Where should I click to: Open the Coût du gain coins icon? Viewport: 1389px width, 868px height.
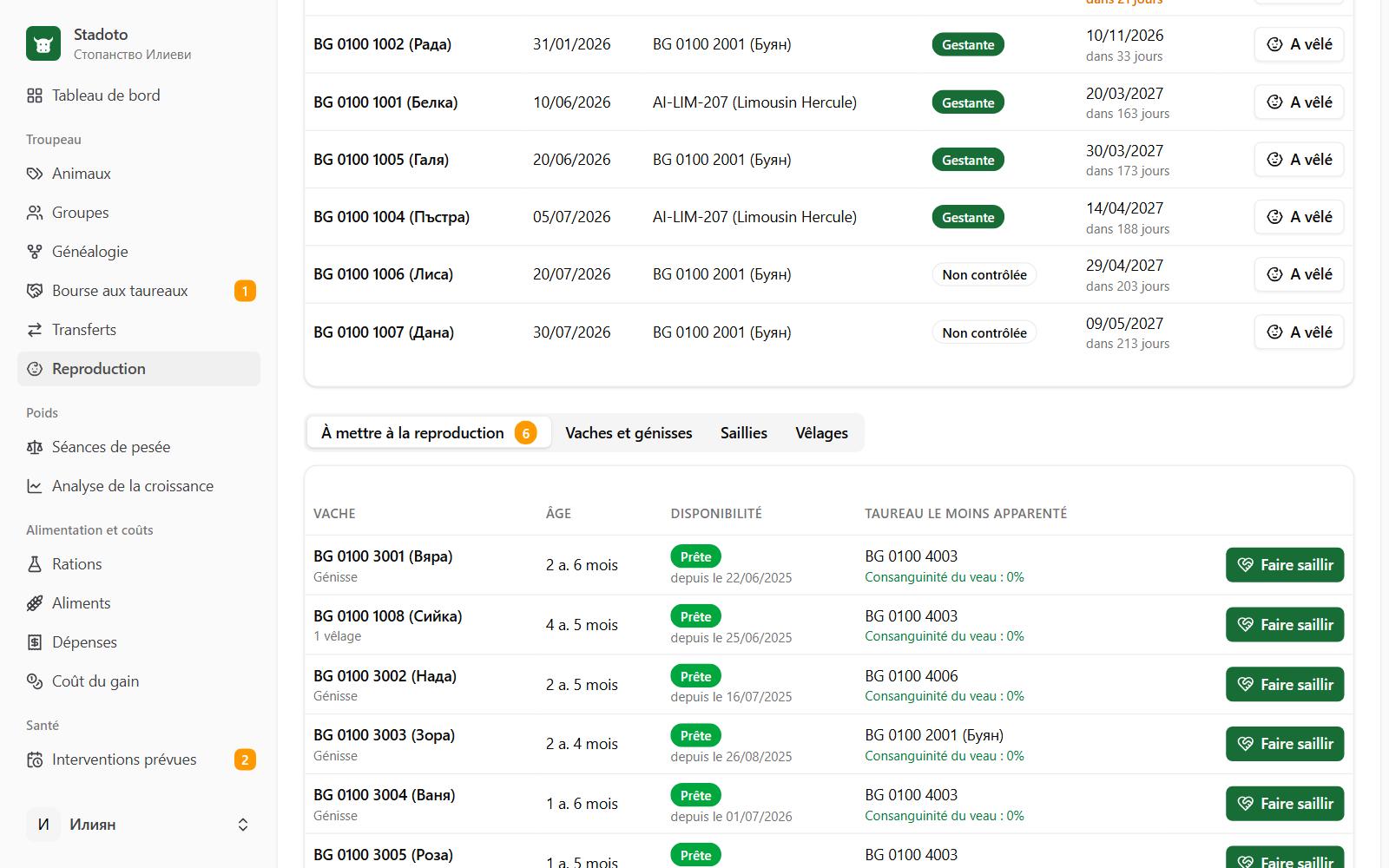pyautogui.click(x=35, y=681)
